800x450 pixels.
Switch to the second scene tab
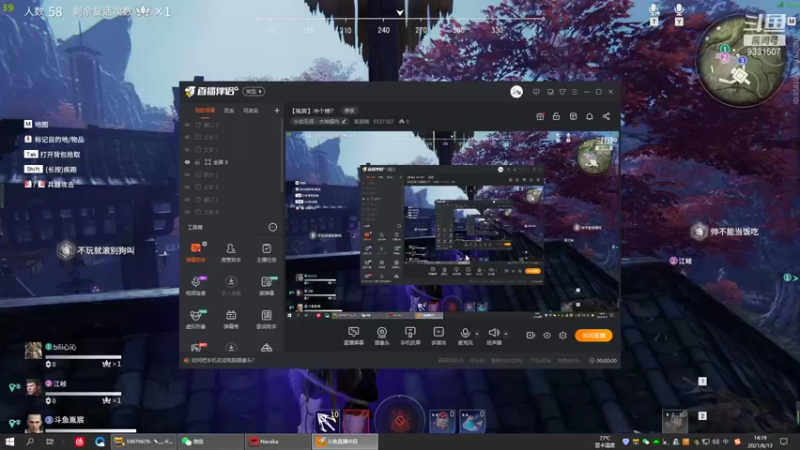click(x=229, y=110)
